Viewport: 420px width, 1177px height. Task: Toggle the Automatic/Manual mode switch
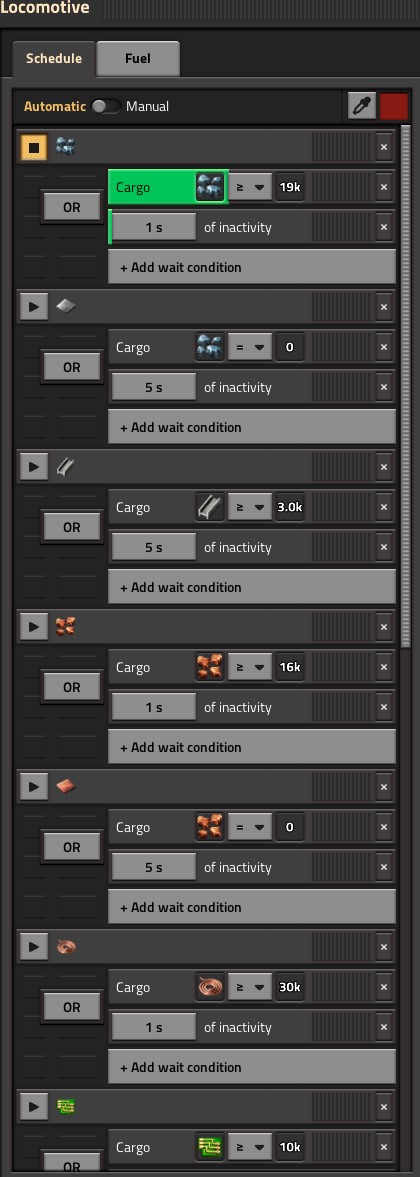tap(106, 107)
